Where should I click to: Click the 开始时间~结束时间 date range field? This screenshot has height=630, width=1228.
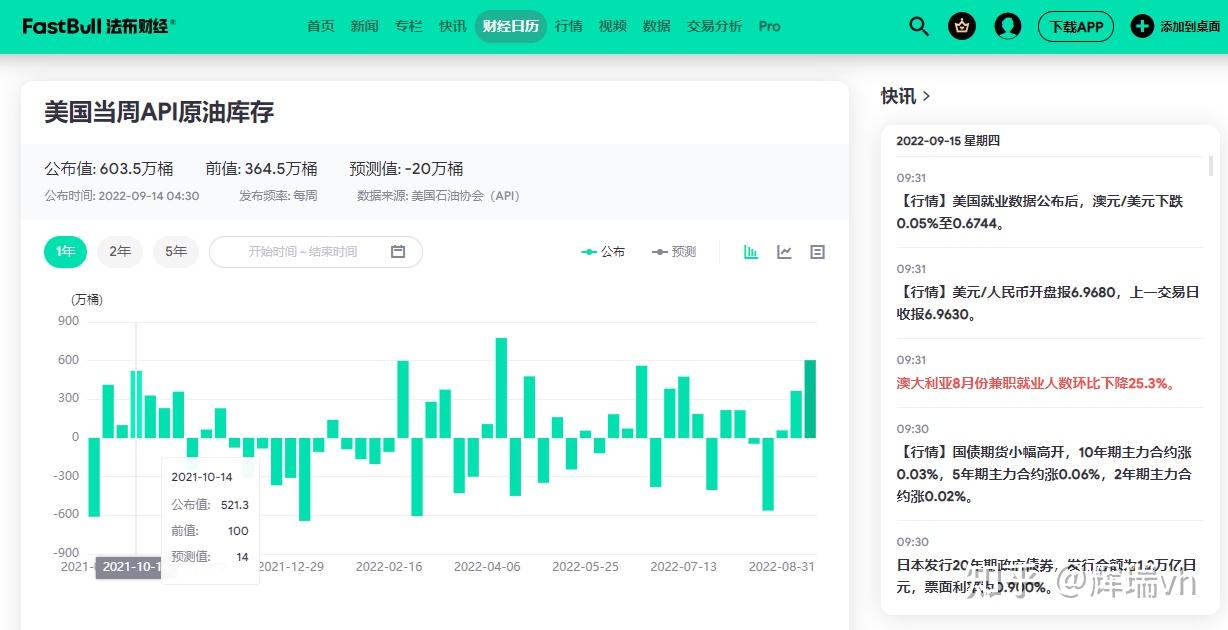pos(316,252)
